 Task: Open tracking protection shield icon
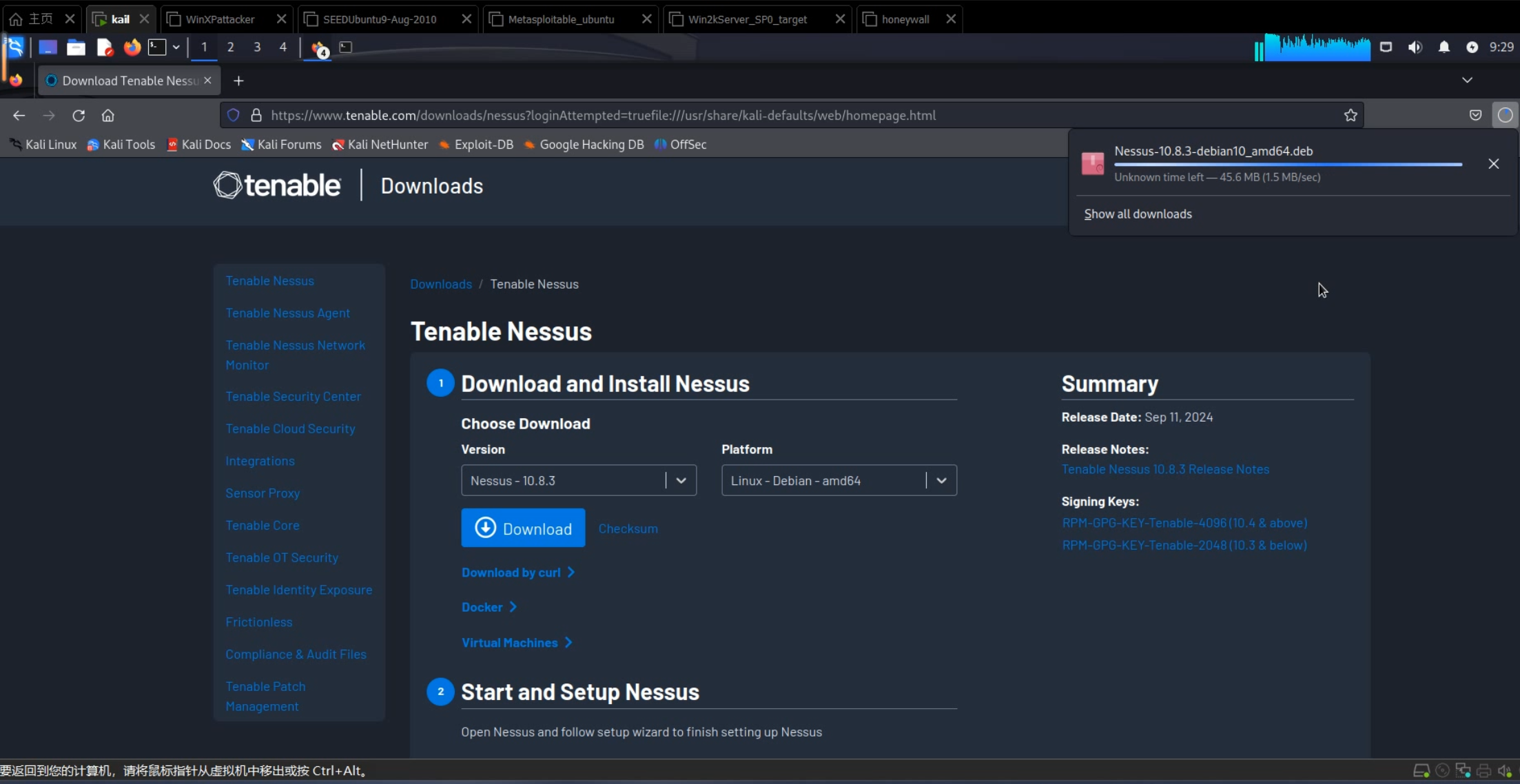234,116
